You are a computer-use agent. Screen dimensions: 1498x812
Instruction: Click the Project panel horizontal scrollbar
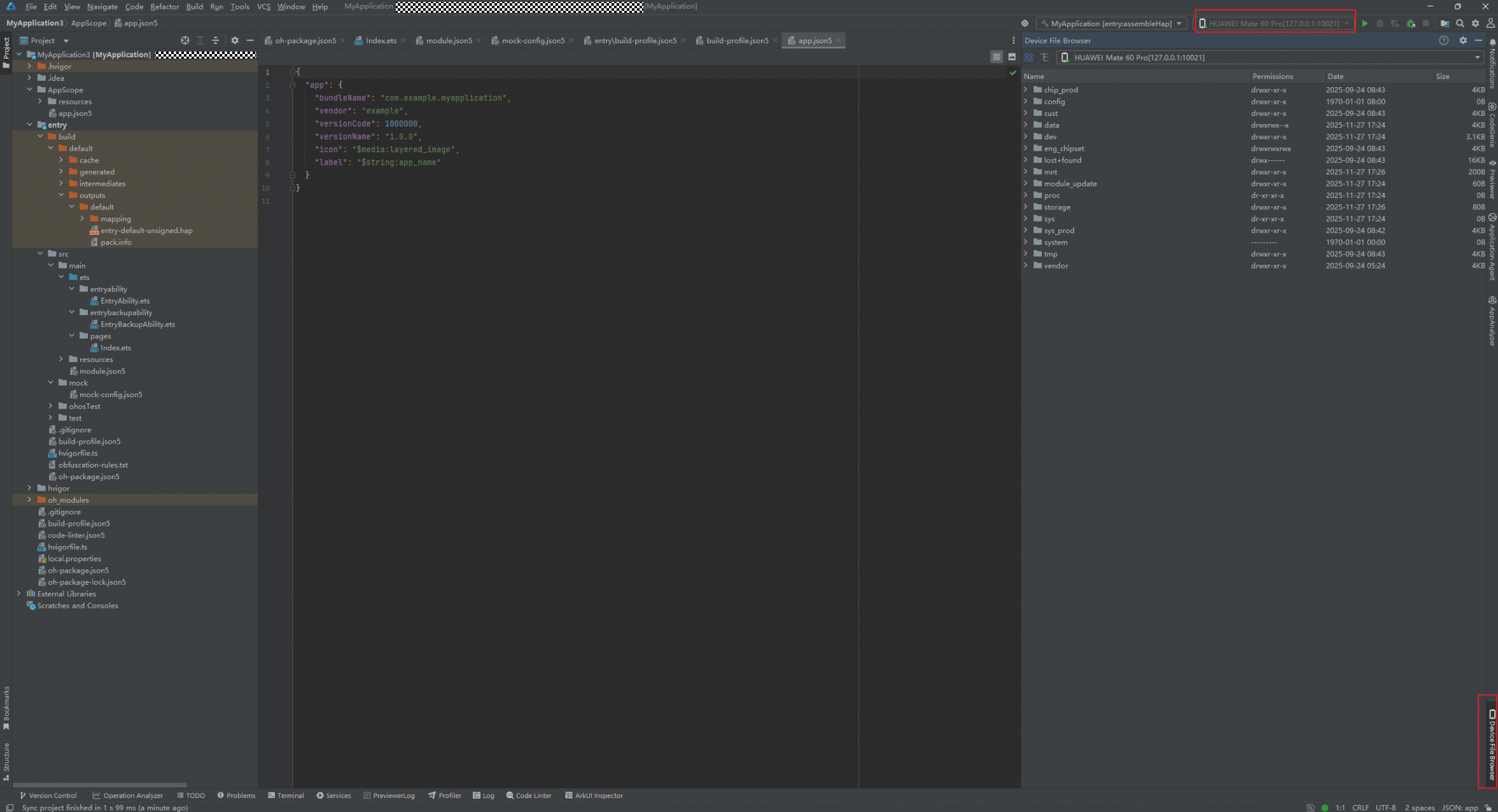pos(100,785)
